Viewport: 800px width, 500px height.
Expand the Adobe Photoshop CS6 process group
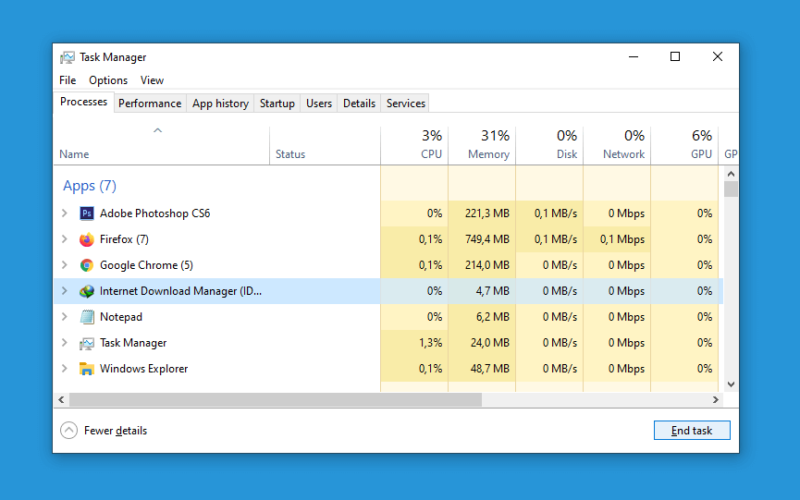pos(65,213)
